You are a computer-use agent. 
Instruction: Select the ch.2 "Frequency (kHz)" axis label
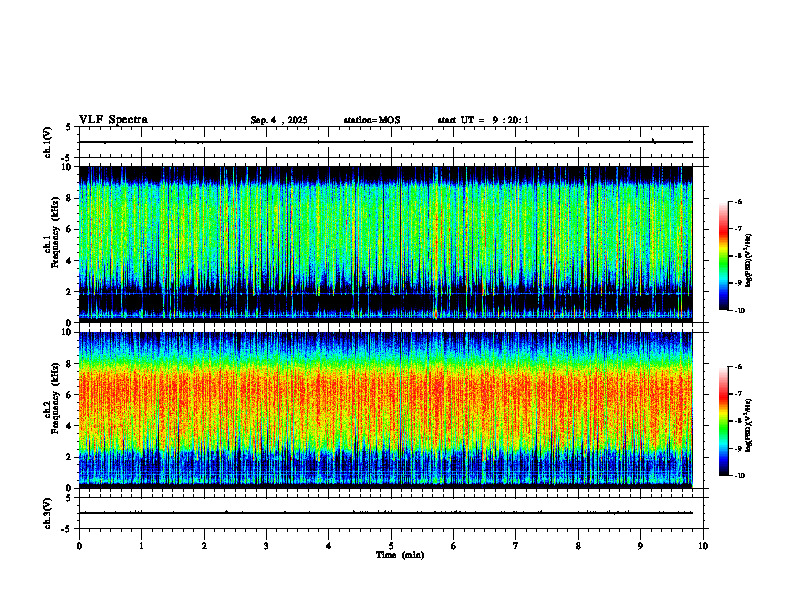(x=55, y=398)
